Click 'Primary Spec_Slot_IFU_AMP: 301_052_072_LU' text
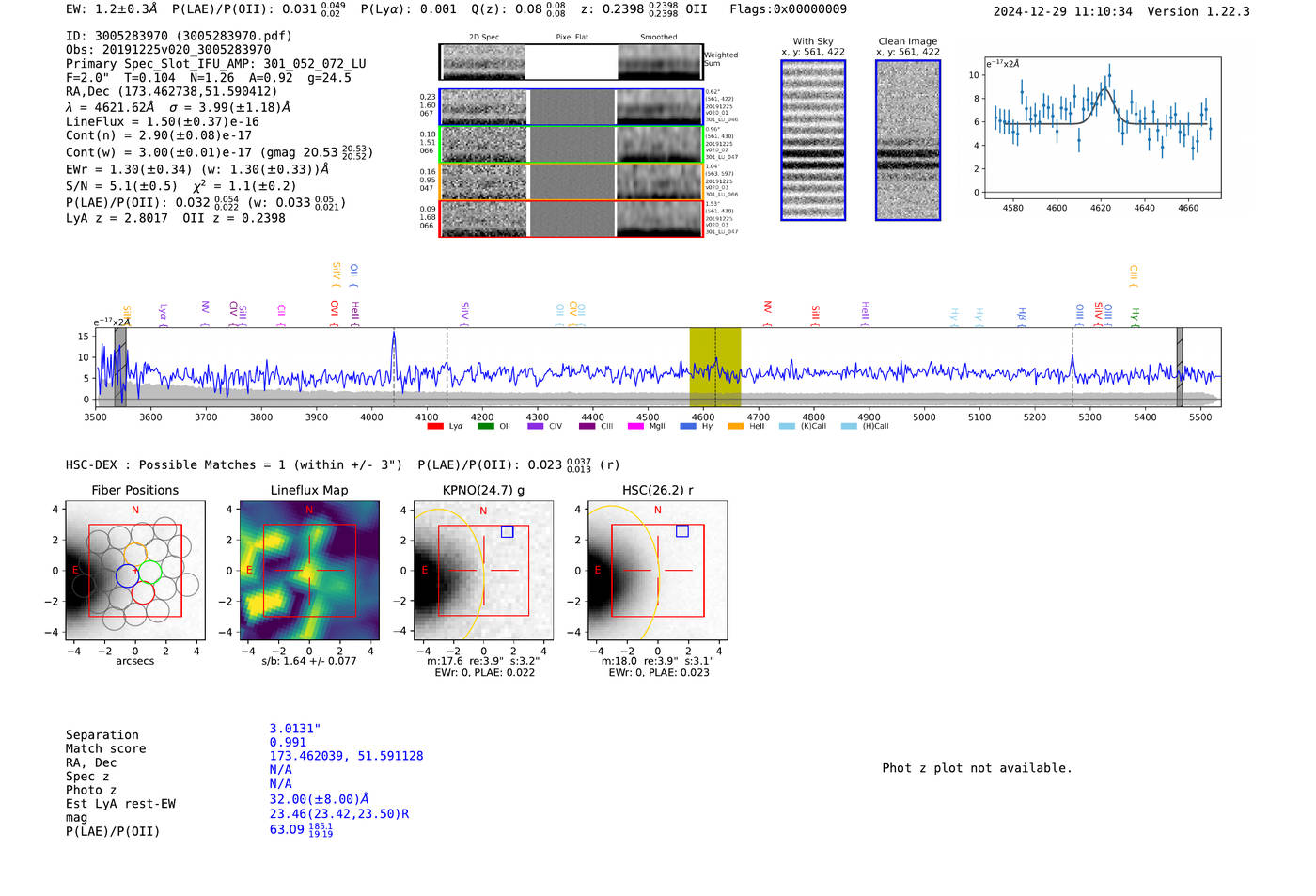1316x896 pixels. pyautogui.click(x=216, y=64)
